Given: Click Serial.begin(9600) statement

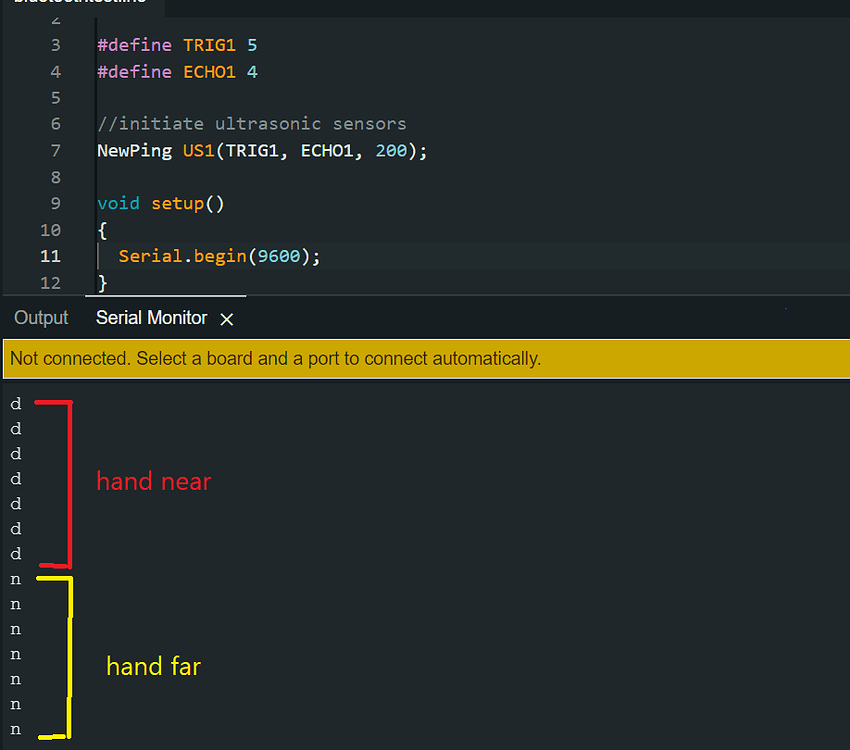Looking at the screenshot, I should pyautogui.click(x=219, y=256).
